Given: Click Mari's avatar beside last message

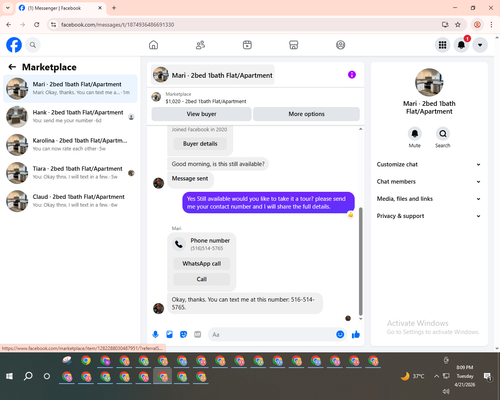Looking at the screenshot, I should [158, 308].
